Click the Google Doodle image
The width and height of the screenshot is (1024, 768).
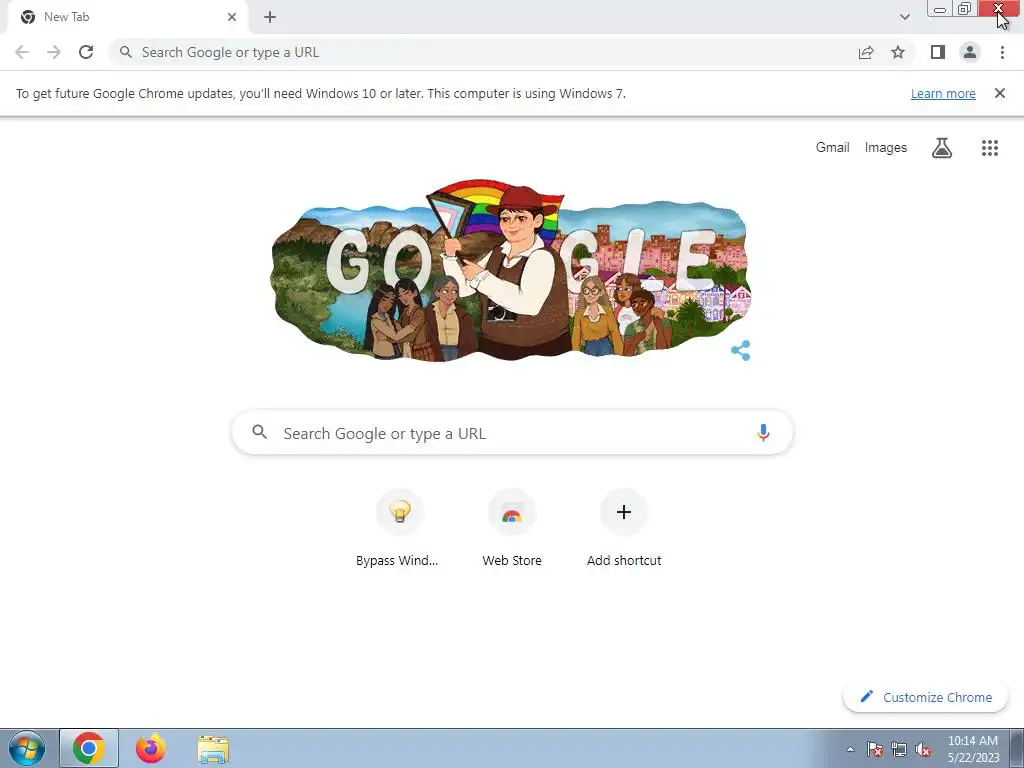(511, 270)
